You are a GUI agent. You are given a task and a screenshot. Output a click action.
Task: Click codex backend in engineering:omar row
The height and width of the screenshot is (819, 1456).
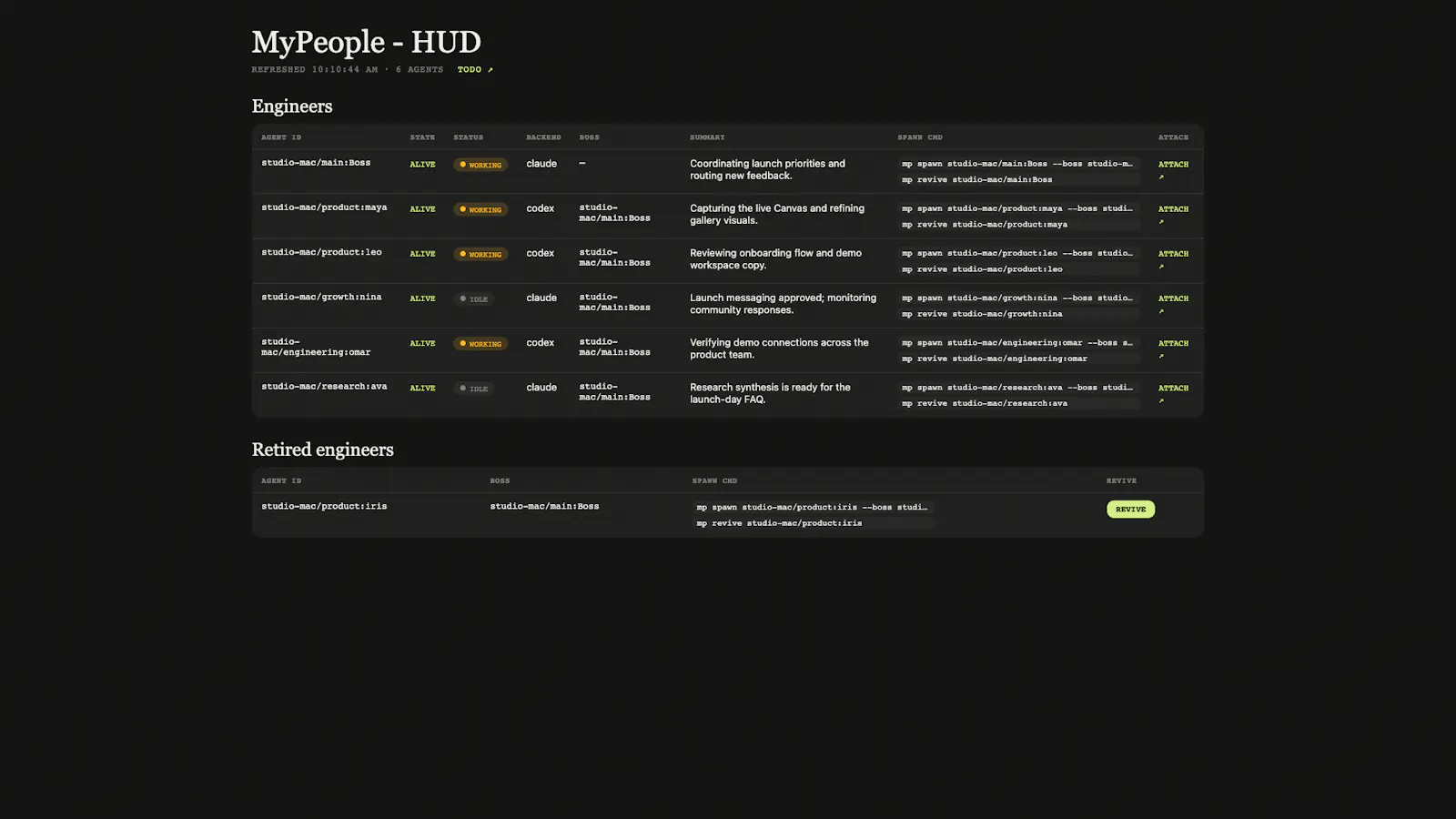(x=540, y=342)
